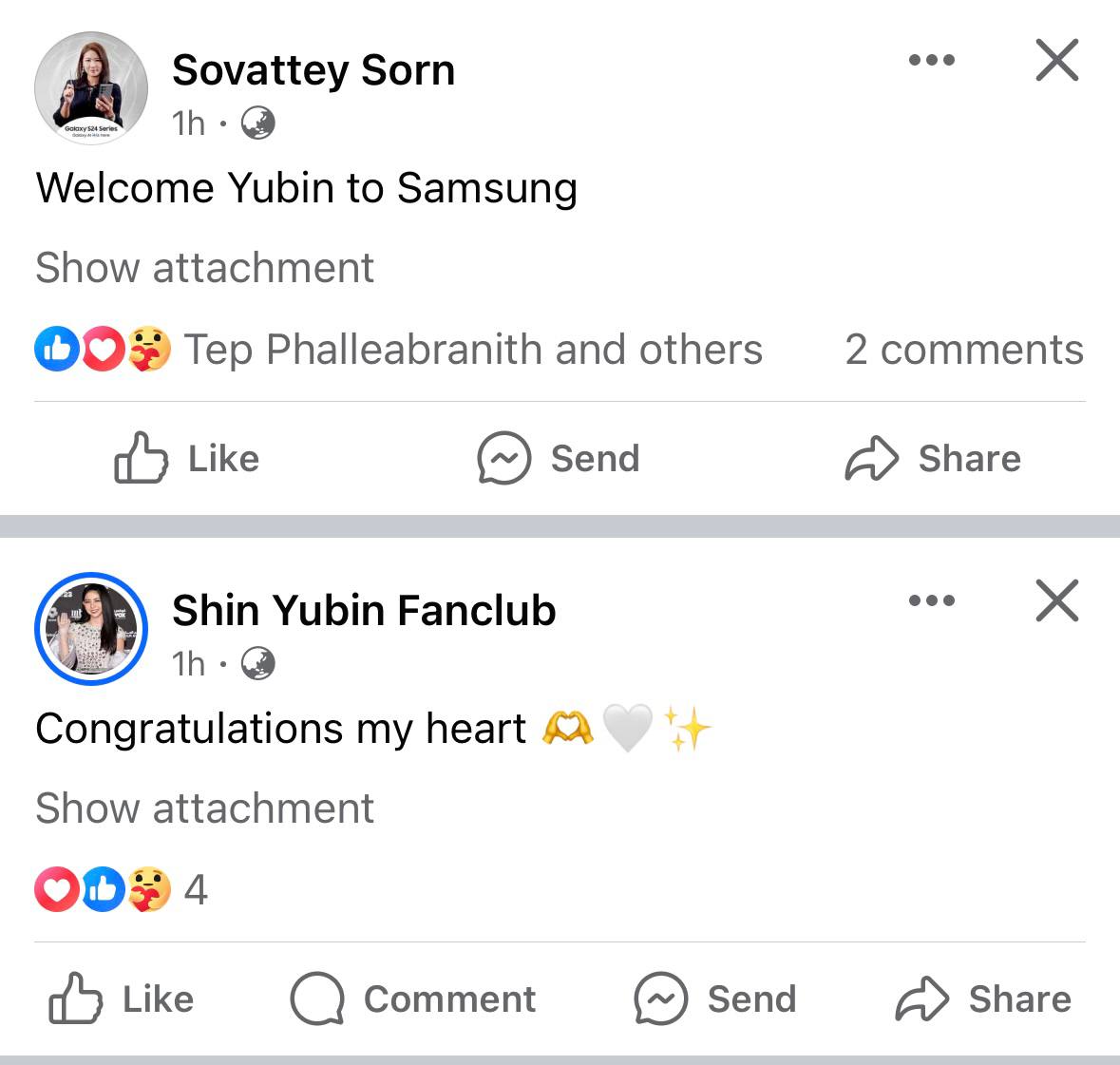The height and width of the screenshot is (1065, 1120).
Task: Expand attachment under "Welcome Yubin to Samsung"
Action: [x=204, y=268]
